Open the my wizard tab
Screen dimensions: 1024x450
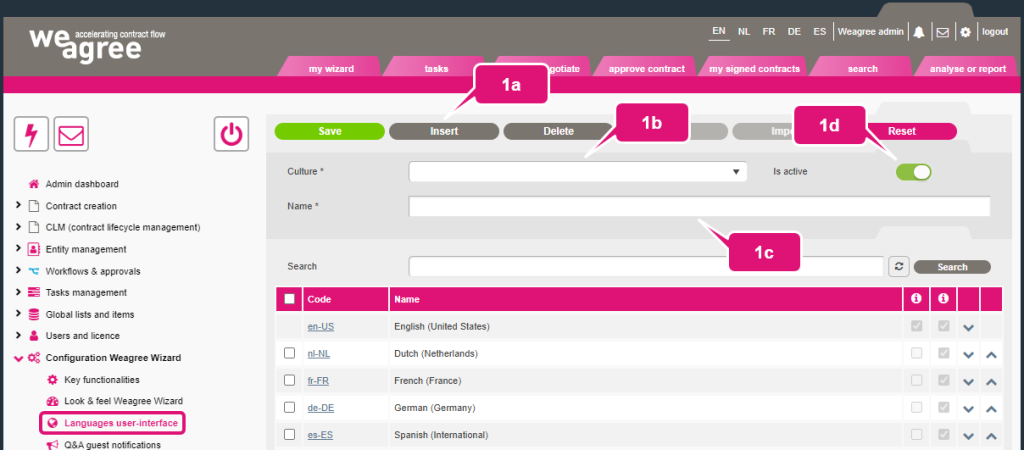pyautogui.click(x=331, y=68)
